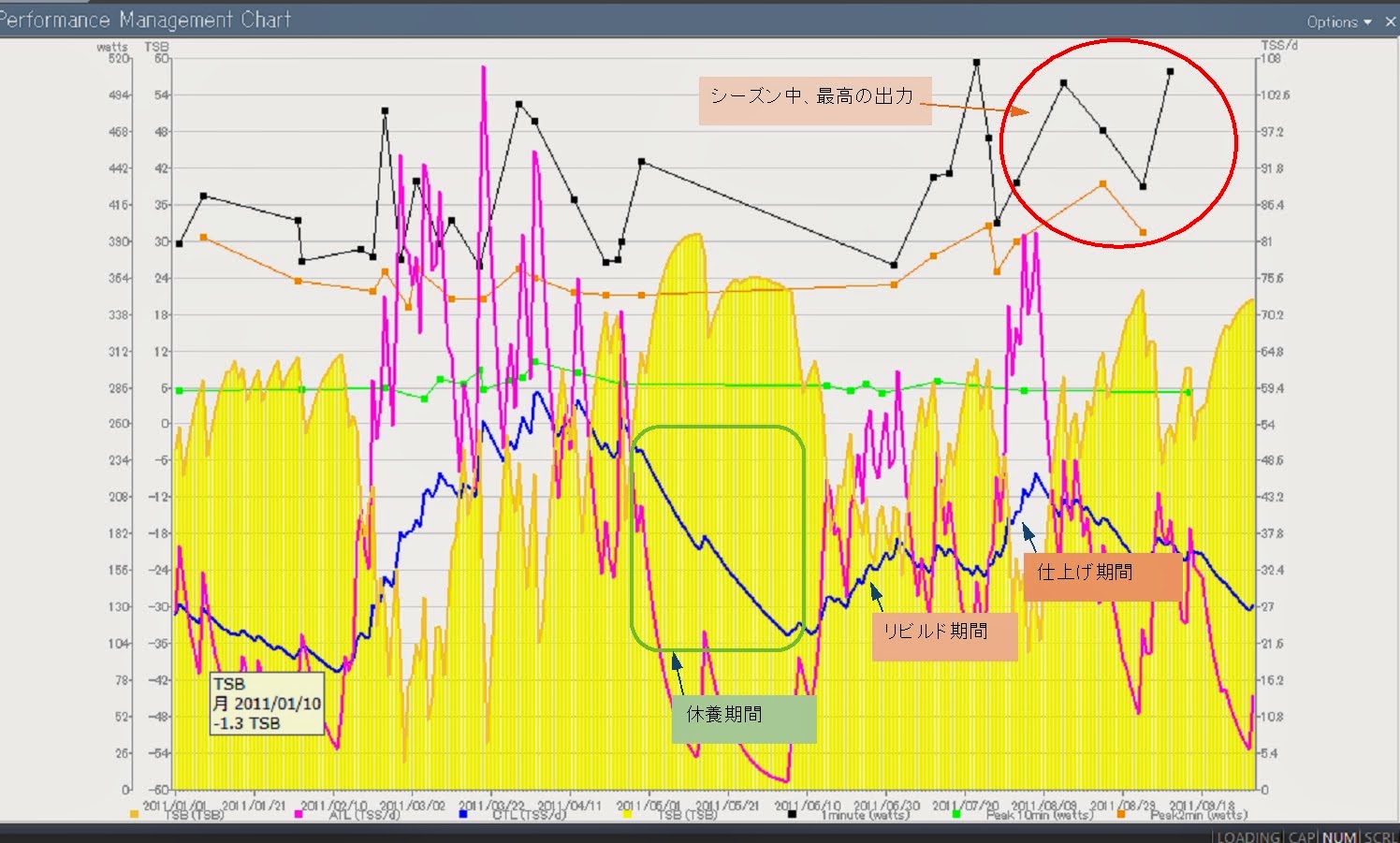
Task: Select the orange Peak2min legend marker
Action: pos(1120,815)
